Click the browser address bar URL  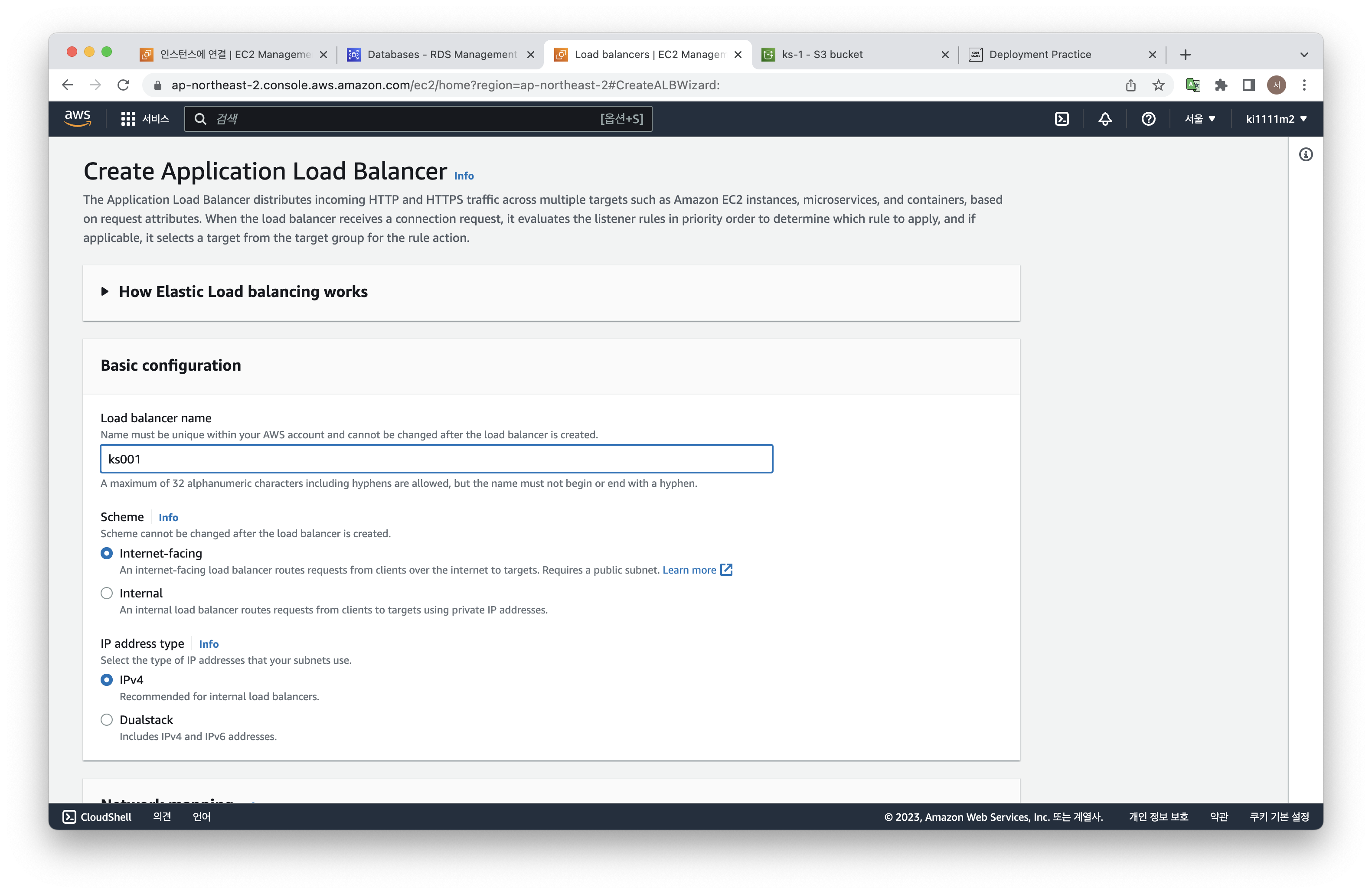pyautogui.click(x=445, y=85)
